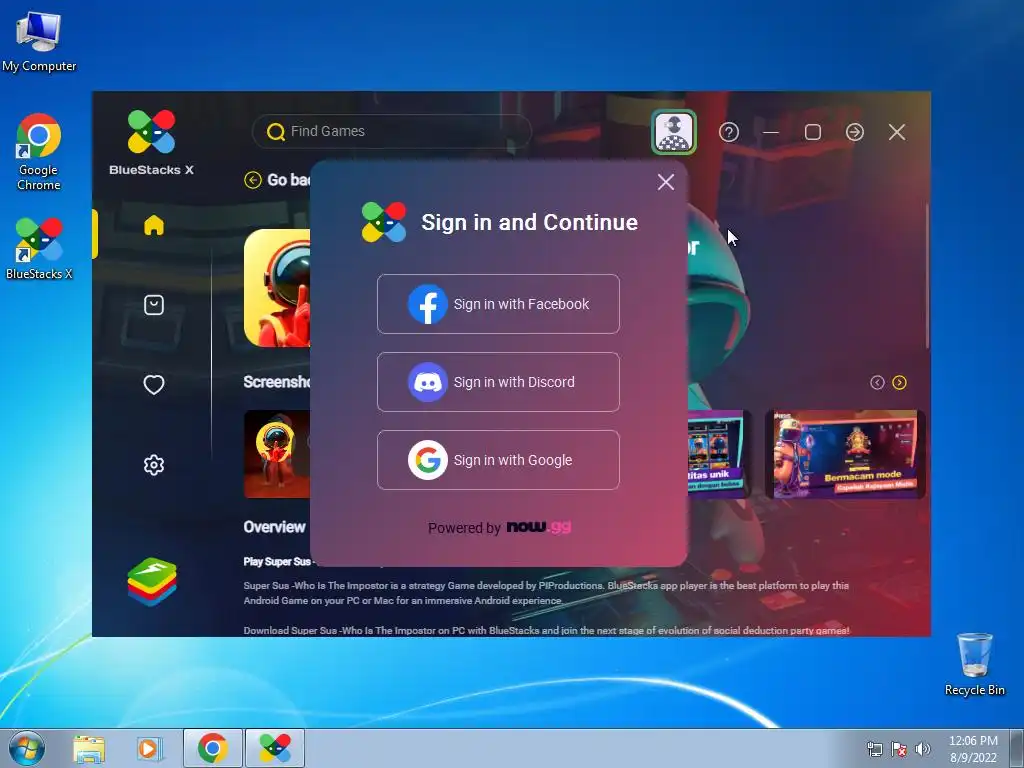Click the taskbar clock showing 12:06 PM
This screenshot has width=1024, height=768.
pyautogui.click(x=973, y=748)
